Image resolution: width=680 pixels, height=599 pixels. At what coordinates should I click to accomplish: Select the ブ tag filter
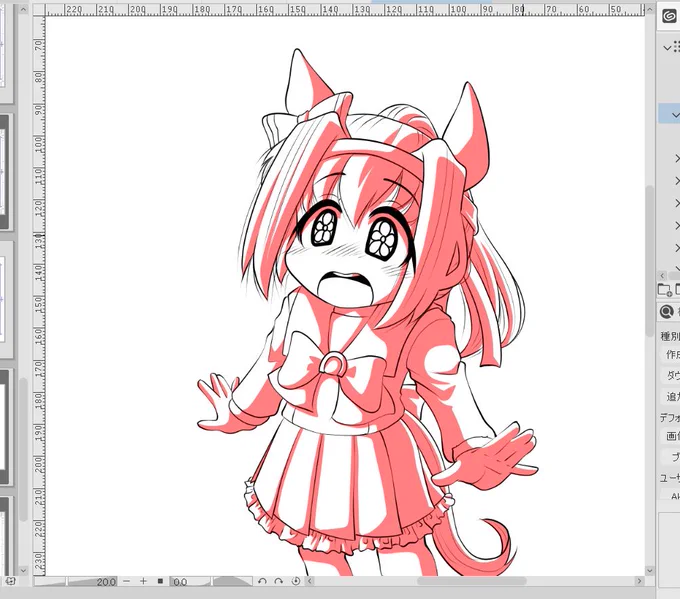[x=672, y=457]
